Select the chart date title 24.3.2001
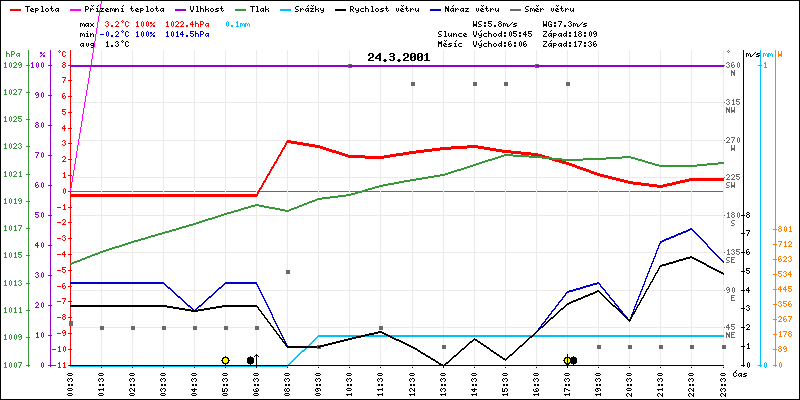The image size is (800, 400). pos(398,57)
